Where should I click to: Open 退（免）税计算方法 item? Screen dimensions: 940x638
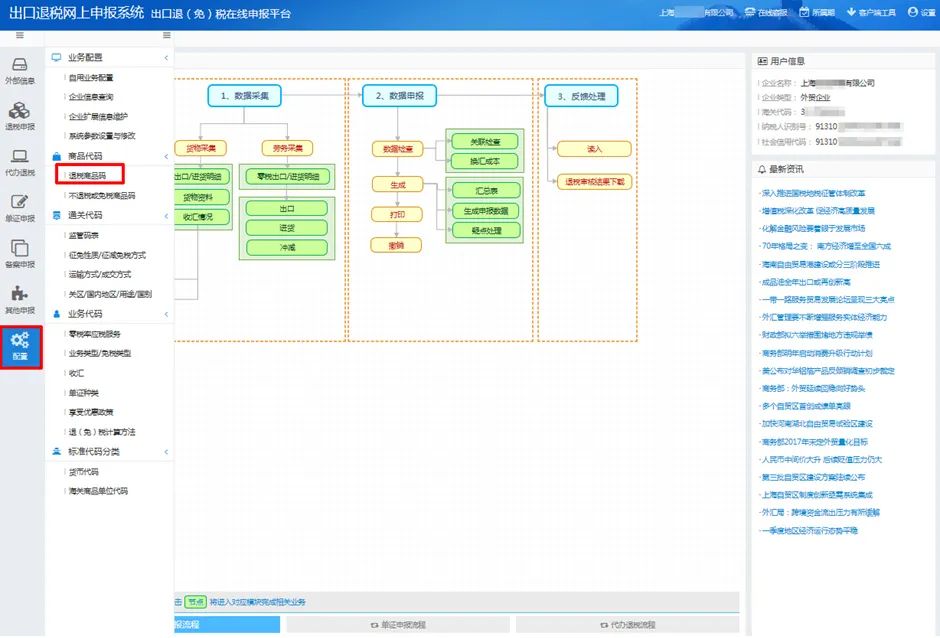102,432
